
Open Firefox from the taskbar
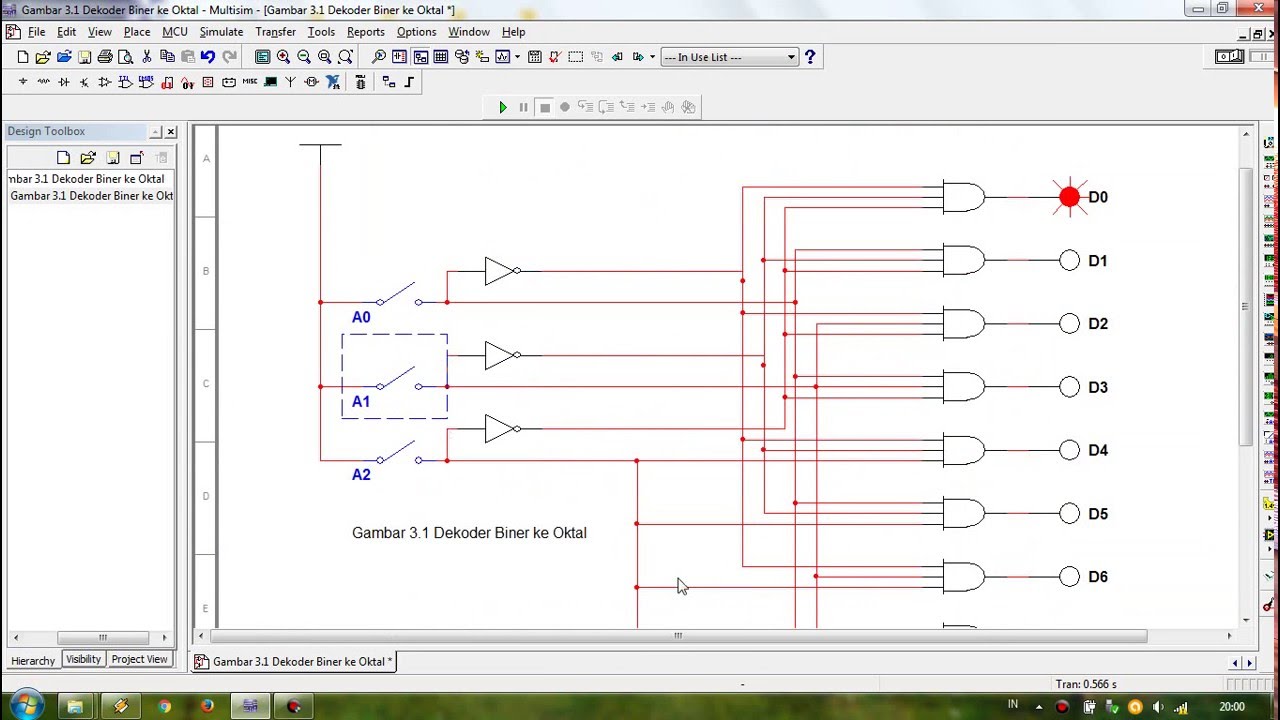coord(207,706)
